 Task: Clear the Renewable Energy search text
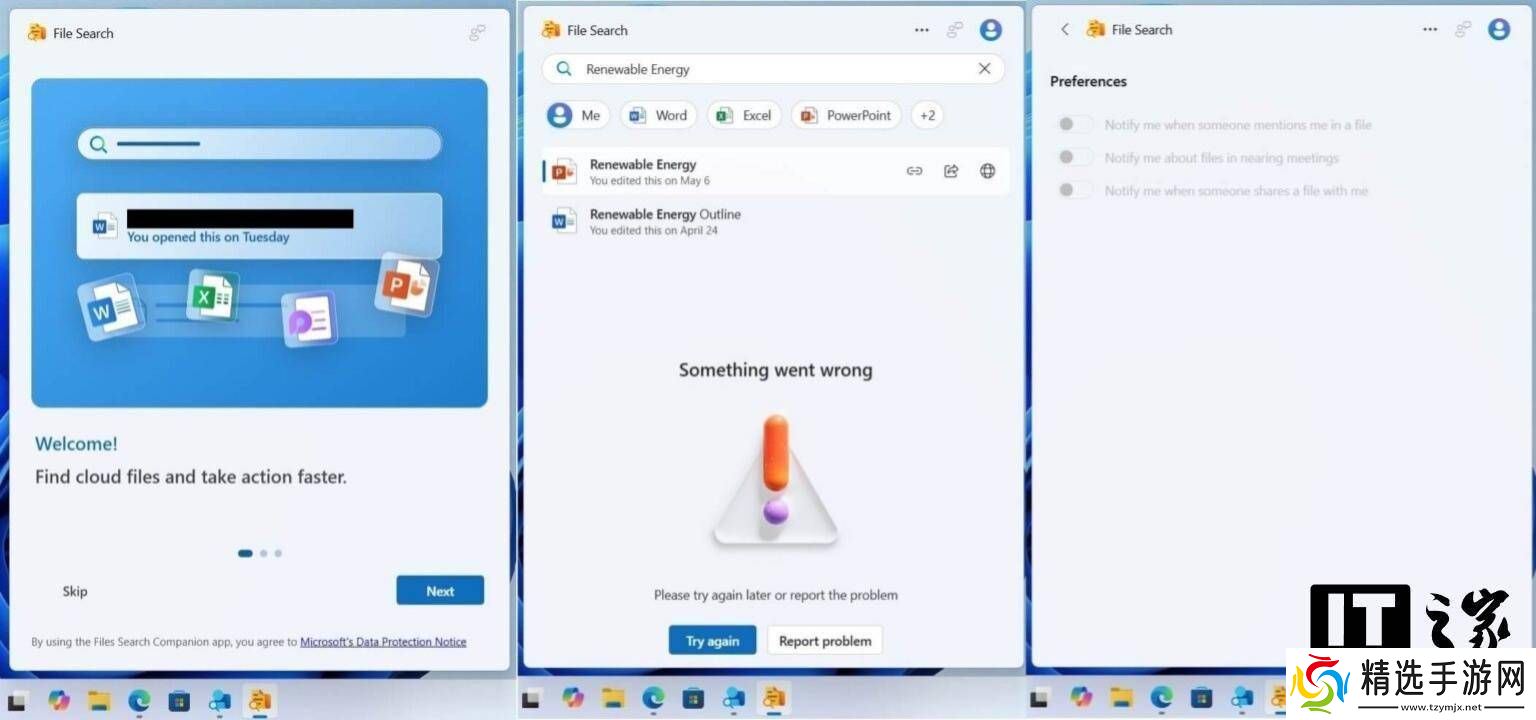point(984,69)
